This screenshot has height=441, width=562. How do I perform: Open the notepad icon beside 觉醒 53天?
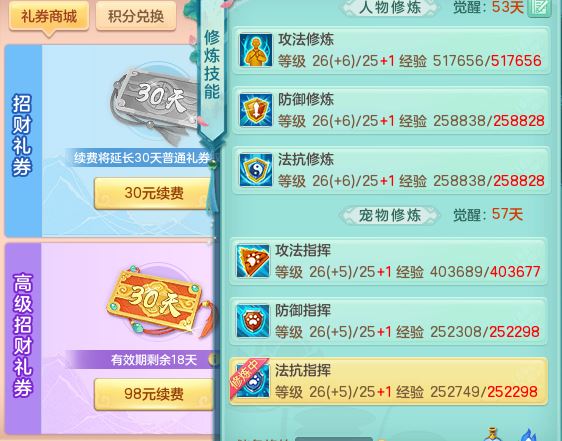pyautogui.click(x=540, y=8)
